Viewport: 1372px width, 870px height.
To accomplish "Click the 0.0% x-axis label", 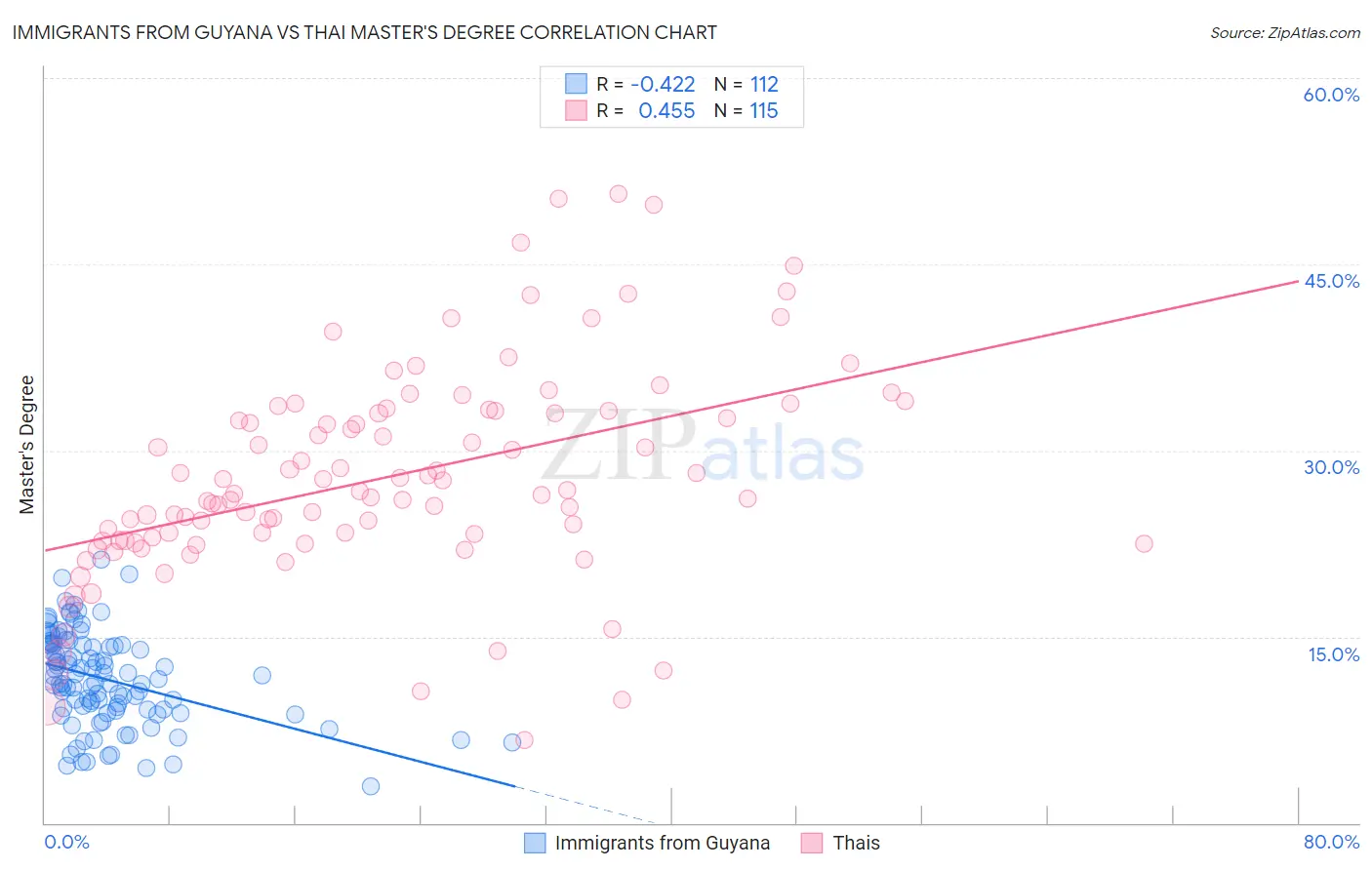I will 66,842.
